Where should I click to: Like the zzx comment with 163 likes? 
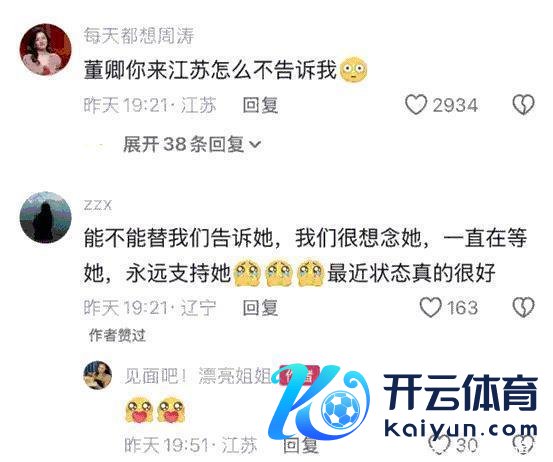(431, 307)
